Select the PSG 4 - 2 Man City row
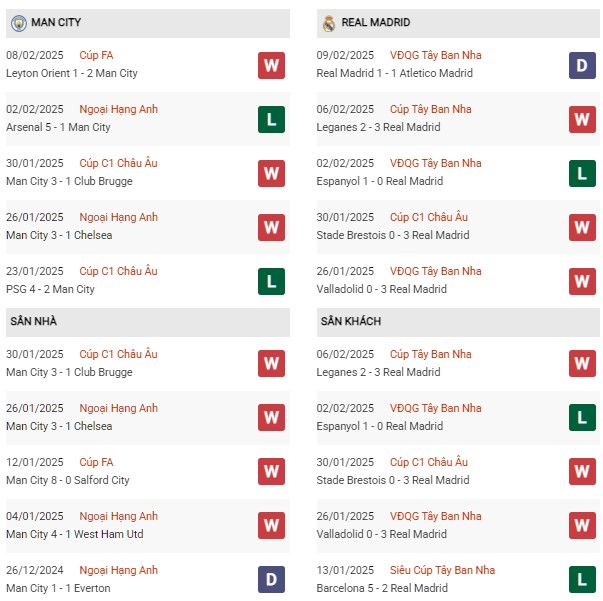 coord(148,281)
